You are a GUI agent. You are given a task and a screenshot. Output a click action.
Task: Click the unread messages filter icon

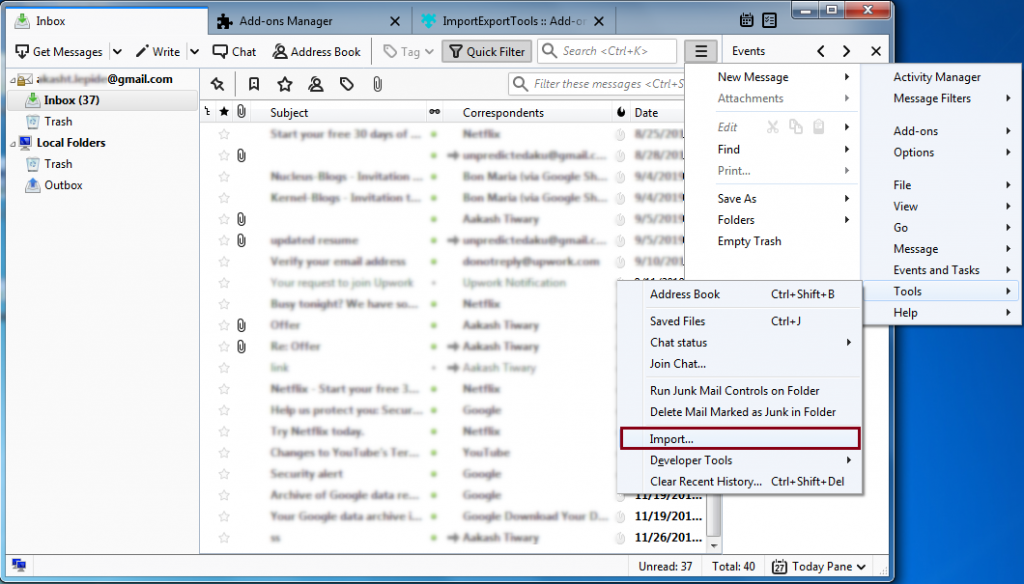tap(254, 84)
